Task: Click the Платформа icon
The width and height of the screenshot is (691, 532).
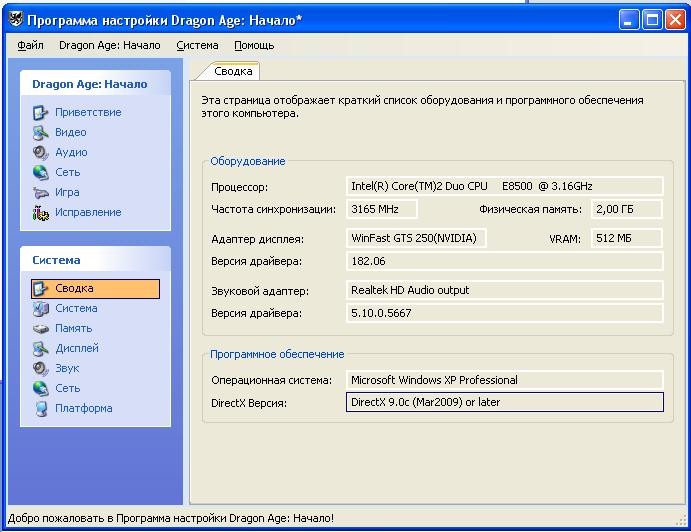Action: point(41,409)
